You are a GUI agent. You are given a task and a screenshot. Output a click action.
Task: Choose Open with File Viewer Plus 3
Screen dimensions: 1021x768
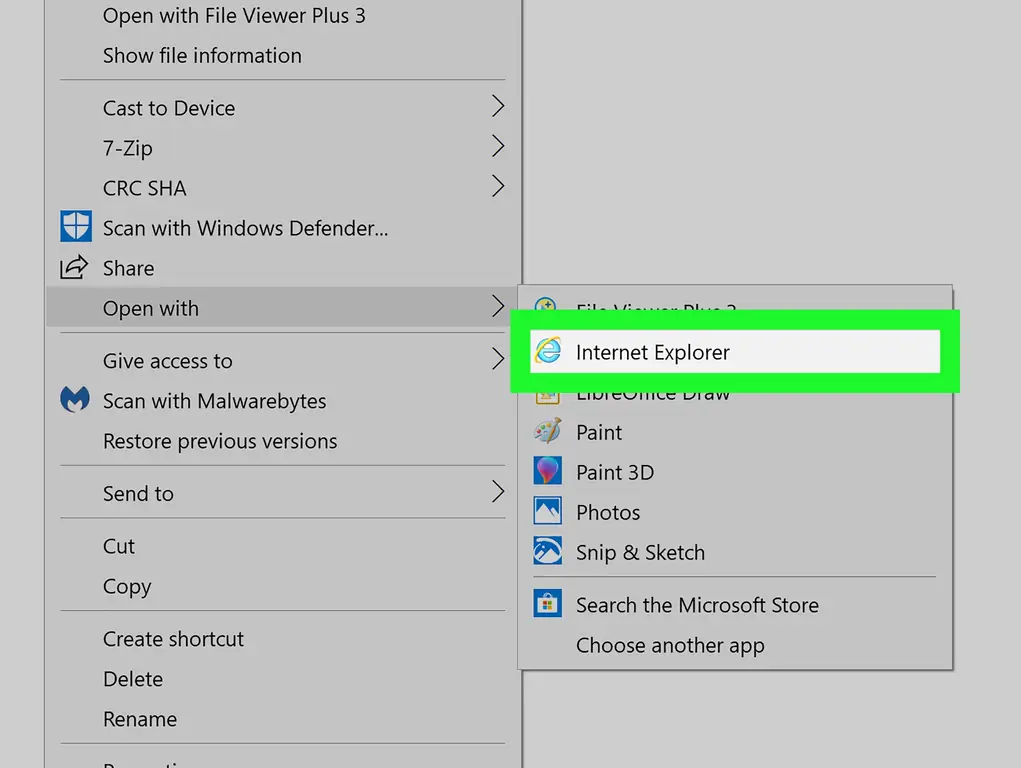[283, 16]
